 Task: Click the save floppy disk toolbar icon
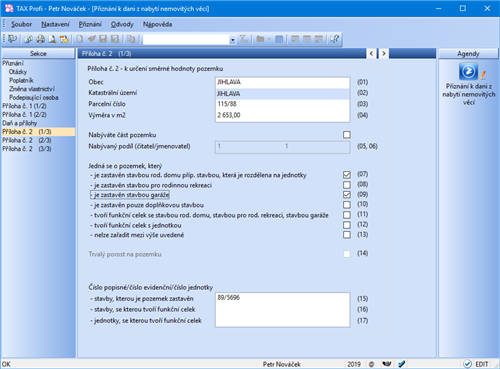coord(103,39)
